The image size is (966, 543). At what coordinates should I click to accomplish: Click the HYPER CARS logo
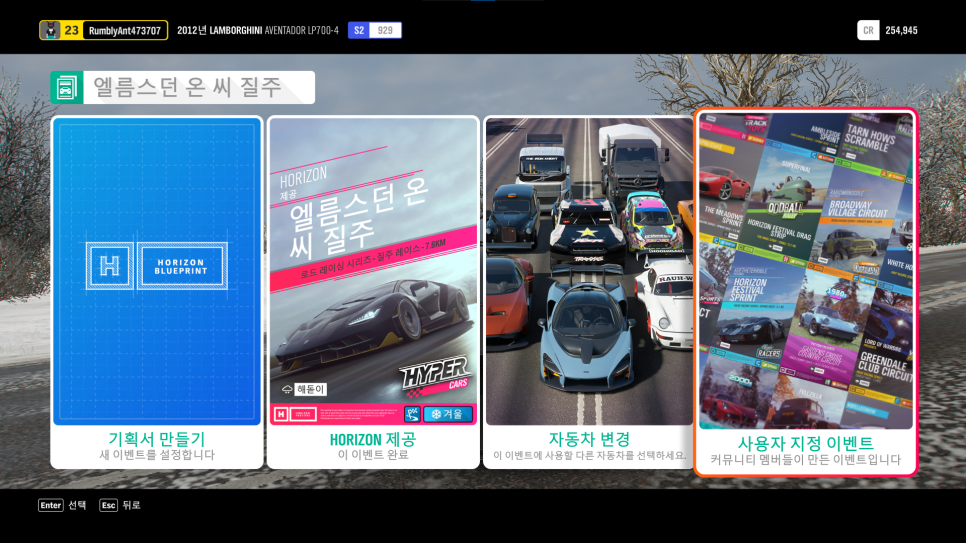pos(436,376)
